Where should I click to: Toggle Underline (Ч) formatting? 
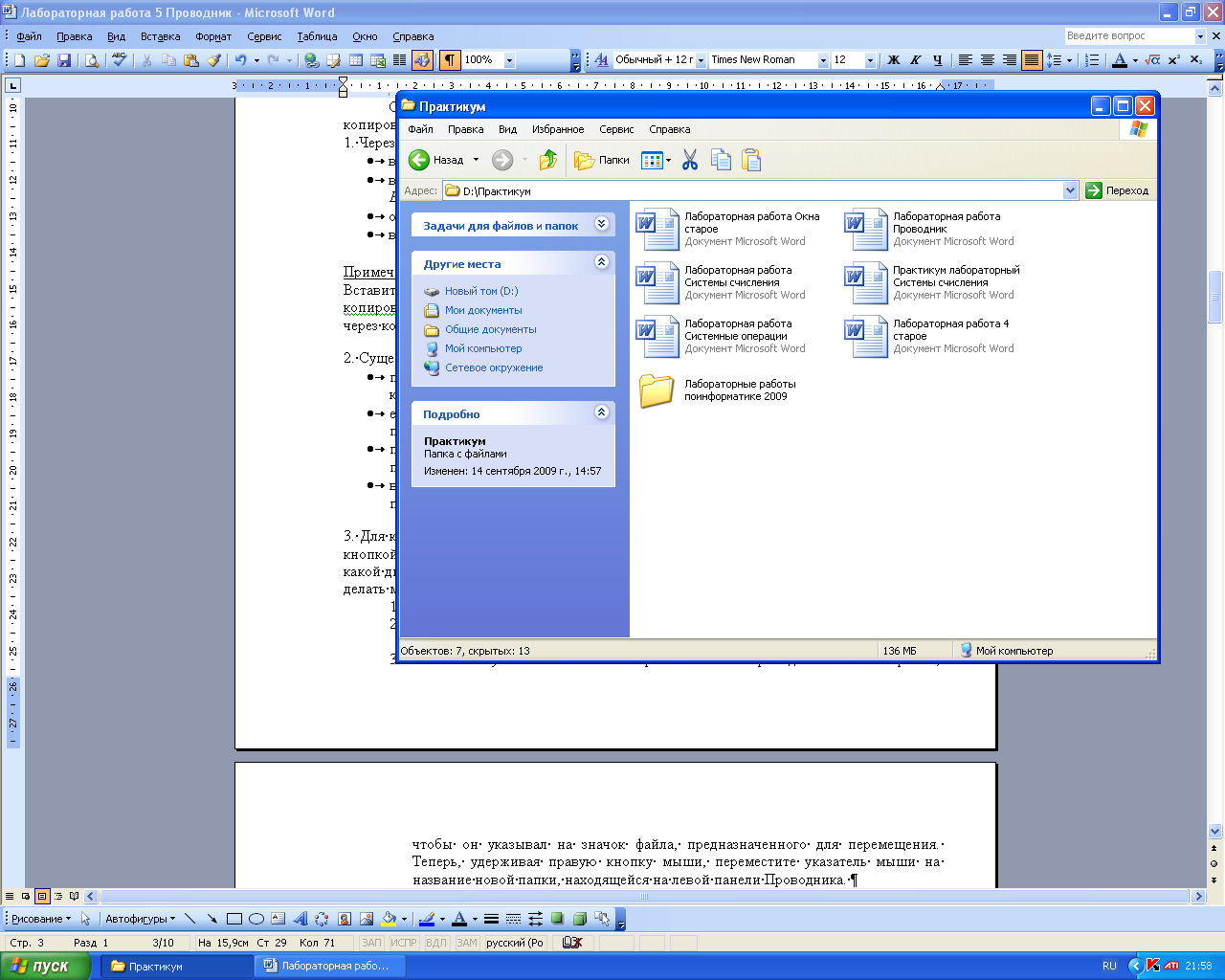click(x=938, y=60)
